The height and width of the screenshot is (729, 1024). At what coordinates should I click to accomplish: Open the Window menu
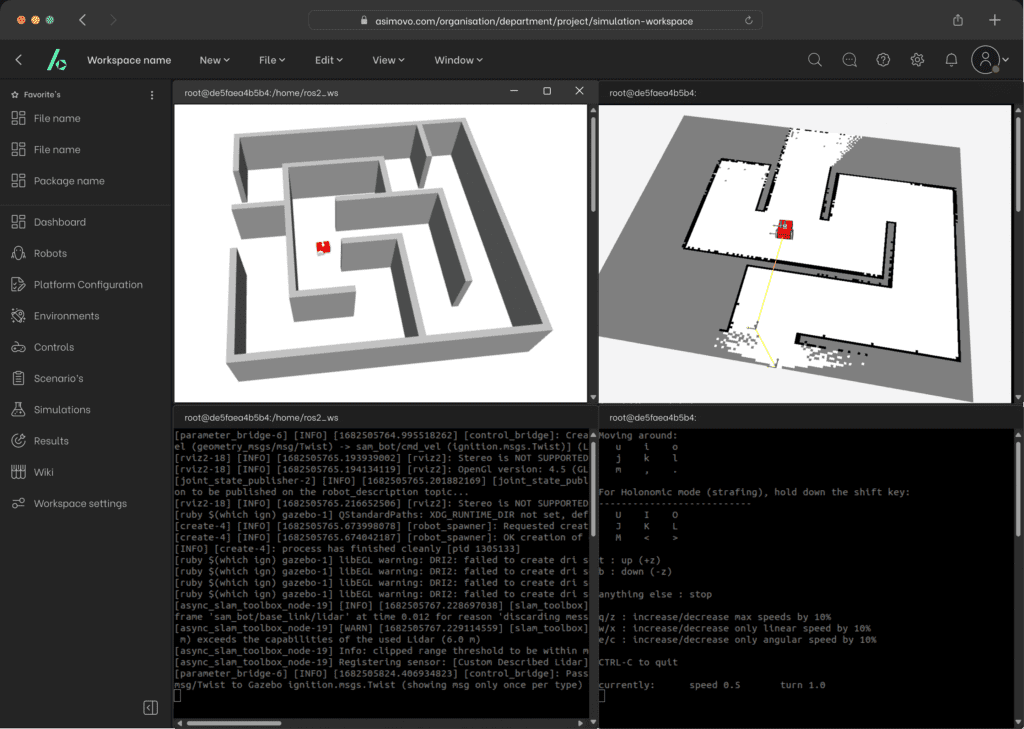(459, 60)
